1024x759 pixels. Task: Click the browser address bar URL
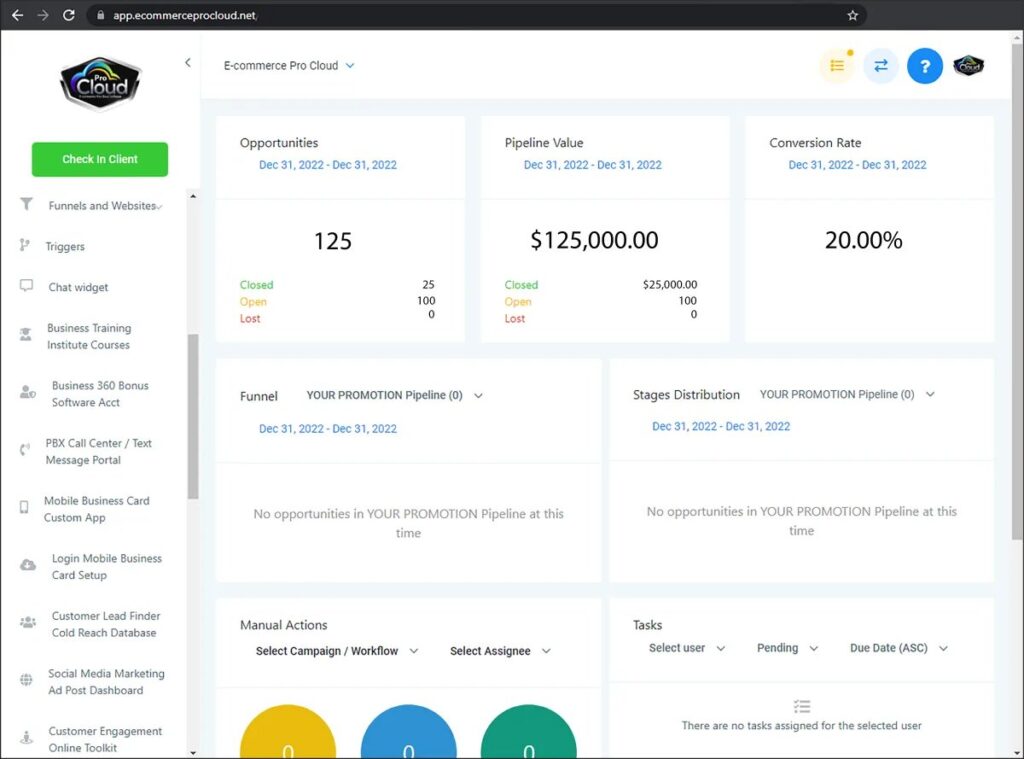pos(185,15)
